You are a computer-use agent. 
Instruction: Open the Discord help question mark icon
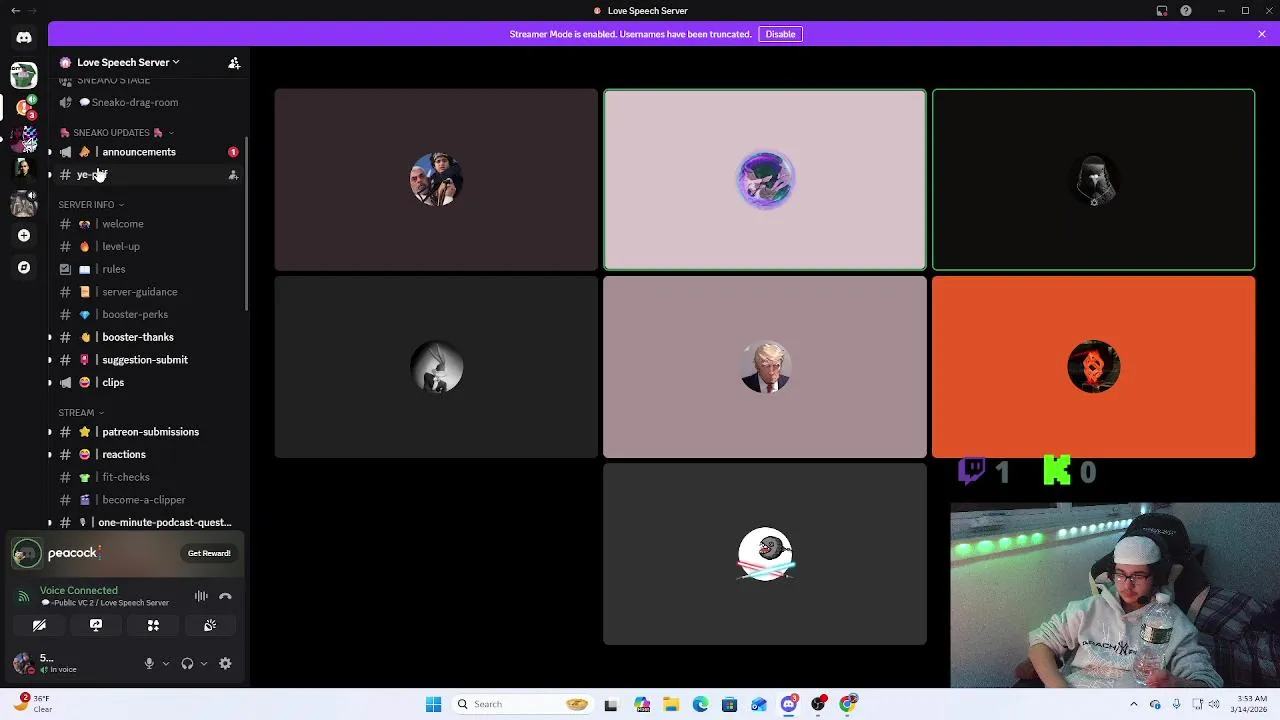pos(1186,11)
